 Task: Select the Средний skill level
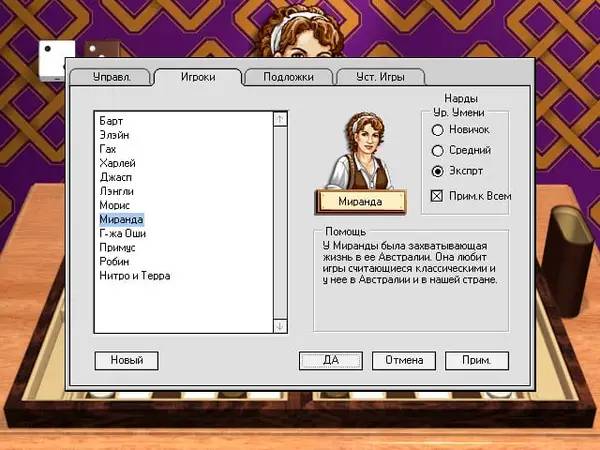click(436, 151)
